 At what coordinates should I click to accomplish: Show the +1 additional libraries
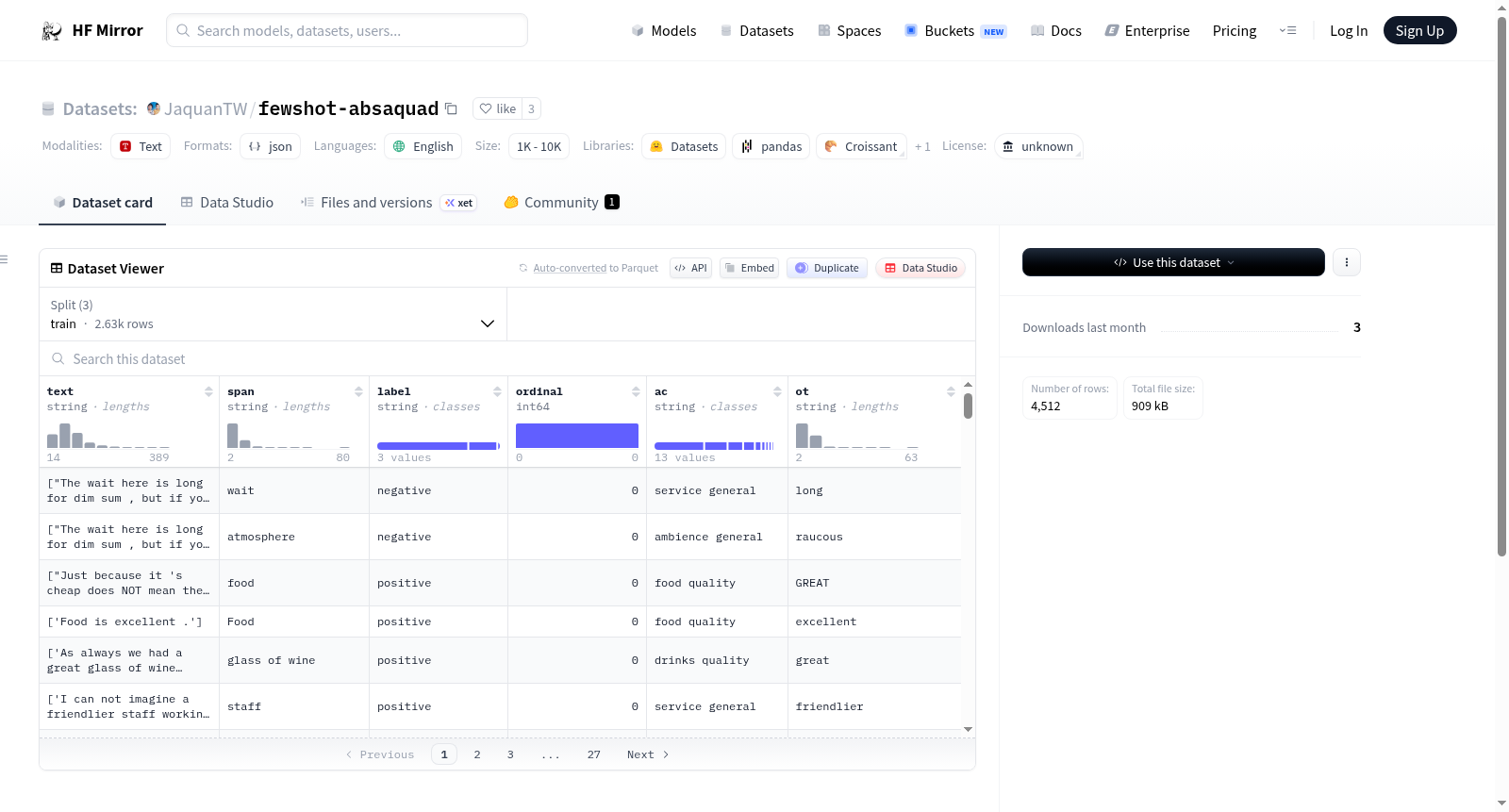click(922, 146)
